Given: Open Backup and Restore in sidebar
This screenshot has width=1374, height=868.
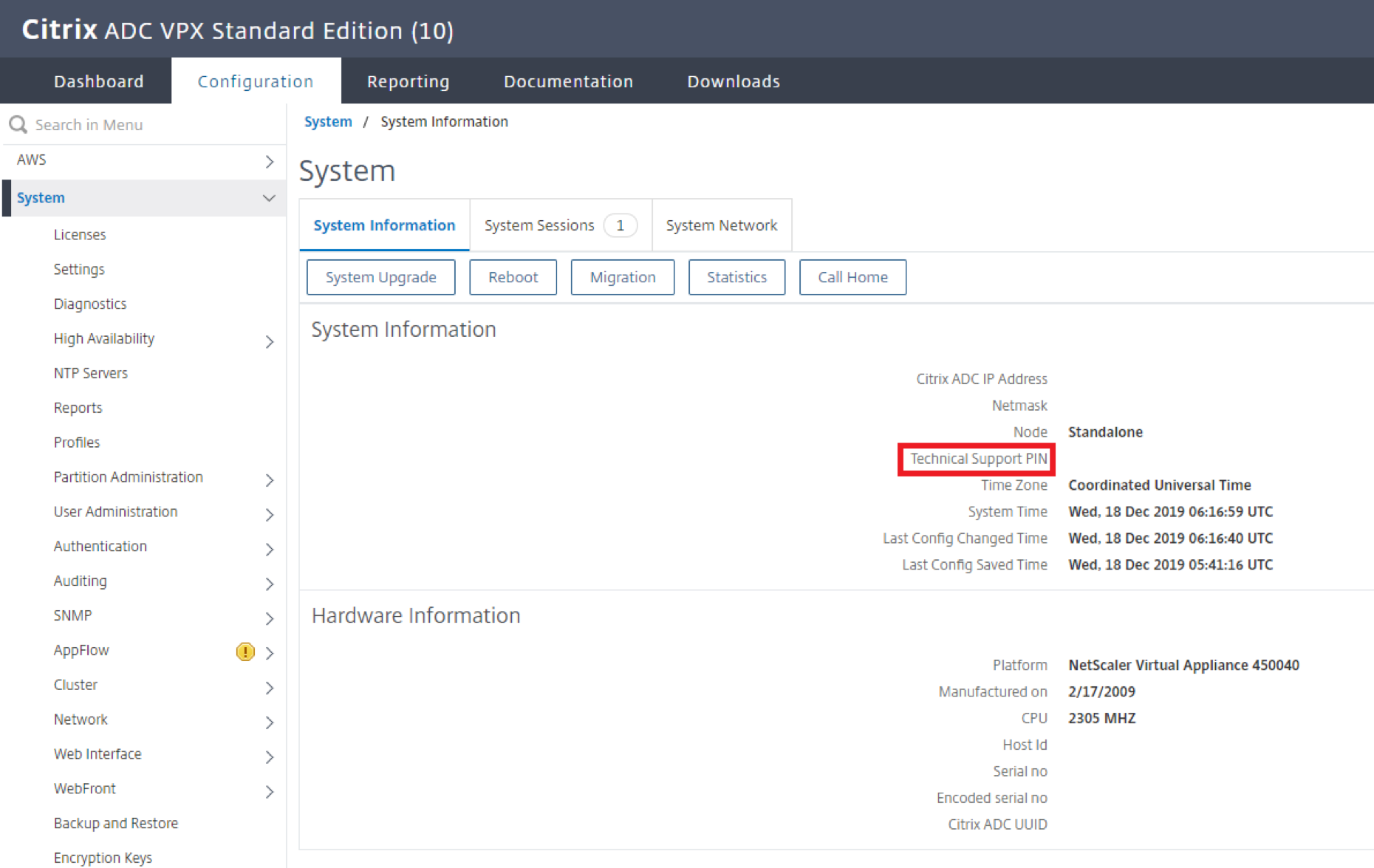Looking at the screenshot, I should click(116, 823).
